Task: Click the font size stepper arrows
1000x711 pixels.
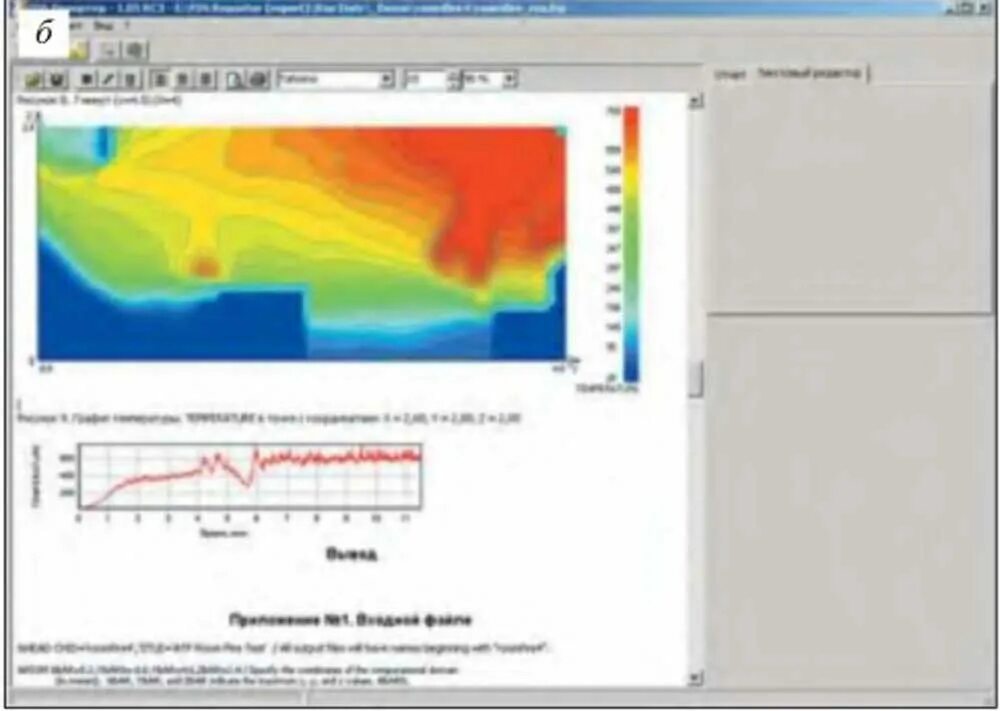Action: [x=453, y=80]
